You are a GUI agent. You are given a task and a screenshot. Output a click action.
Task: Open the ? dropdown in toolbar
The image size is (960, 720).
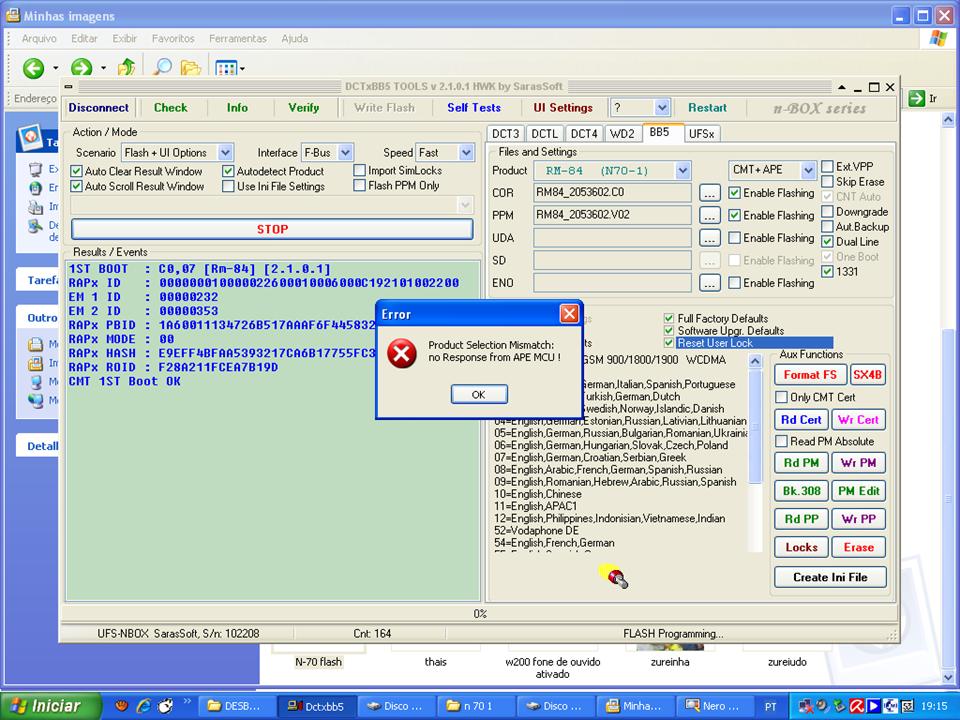662,108
